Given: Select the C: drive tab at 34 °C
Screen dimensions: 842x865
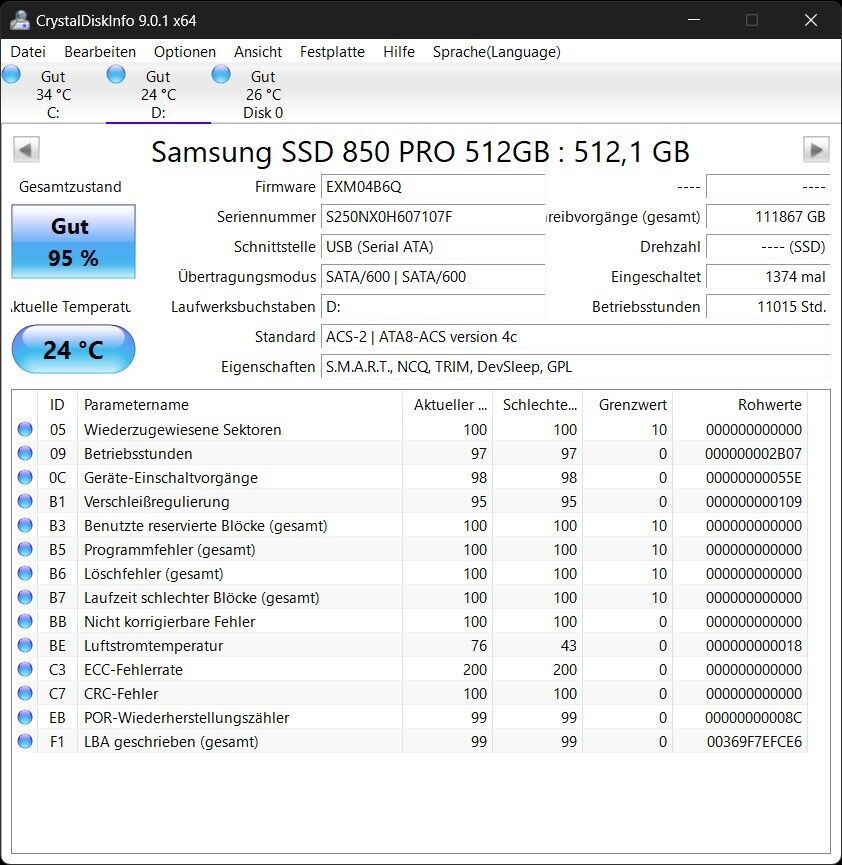Looking at the screenshot, I should pos(53,94).
